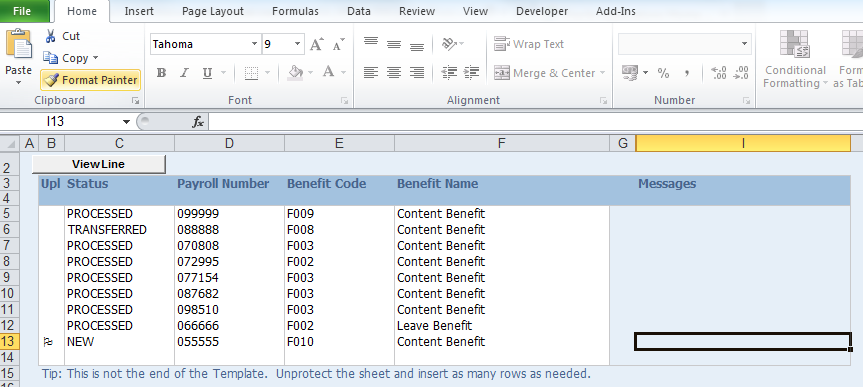
Task: Apply cell borders icon
Action: pos(252,73)
